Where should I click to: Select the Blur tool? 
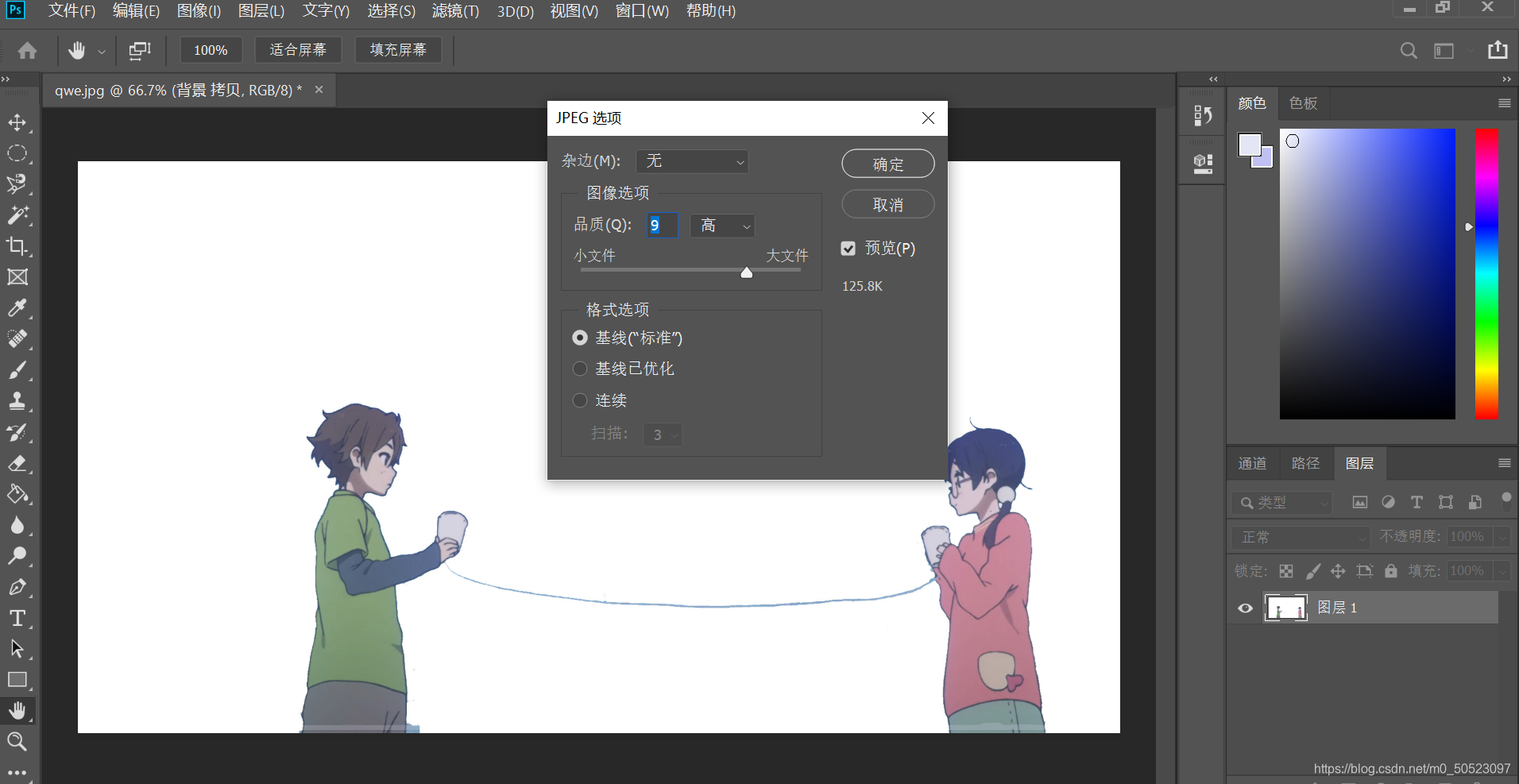tap(17, 525)
